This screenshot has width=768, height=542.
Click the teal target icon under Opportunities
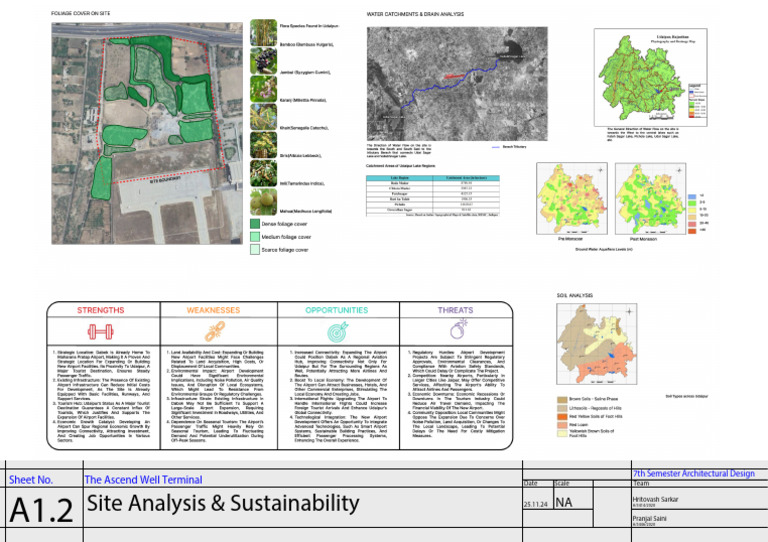point(337,331)
